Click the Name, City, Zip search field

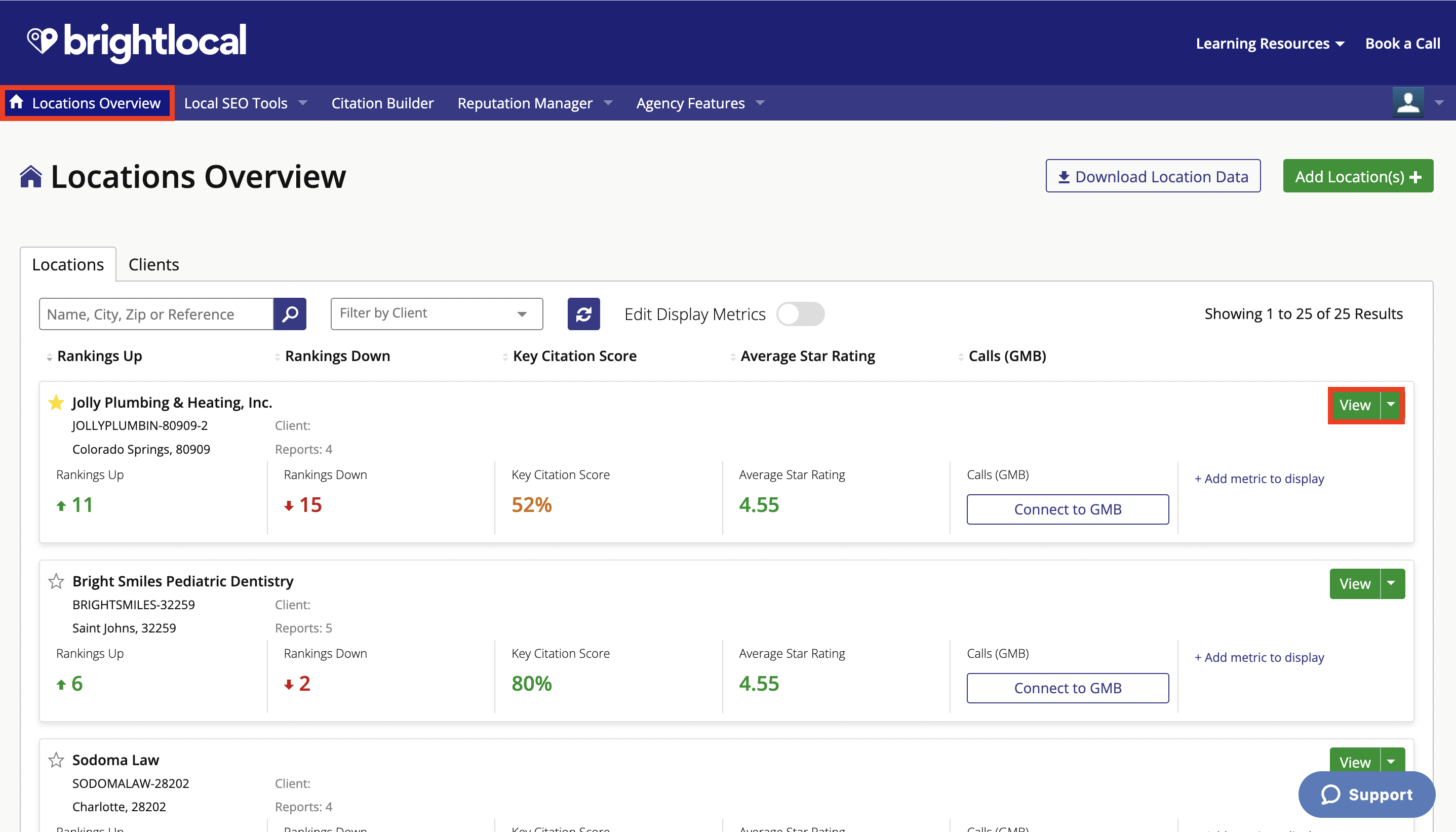click(x=156, y=314)
